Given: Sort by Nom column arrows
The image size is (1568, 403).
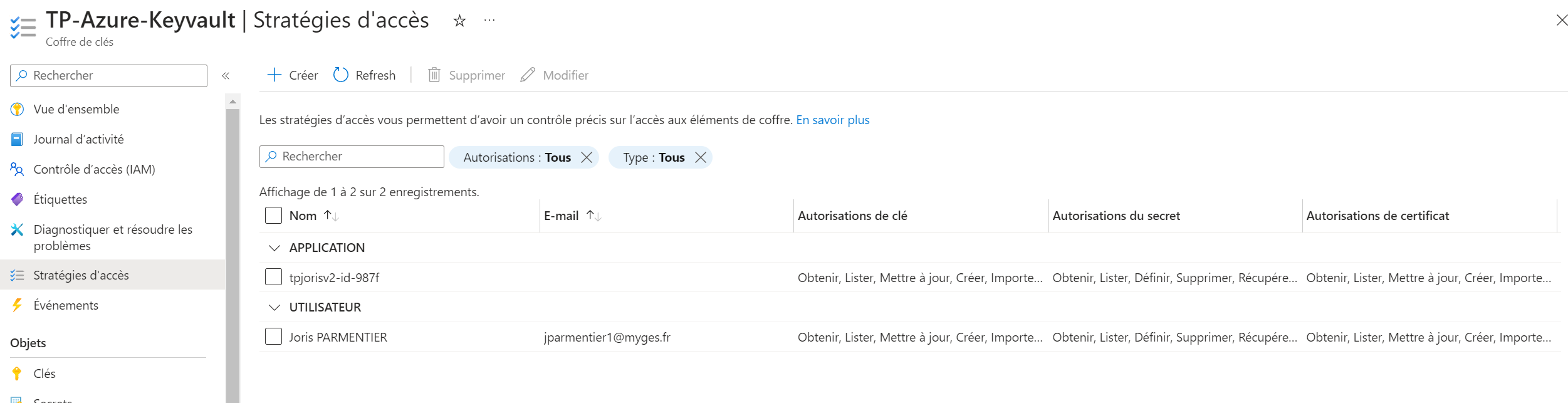Looking at the screenshot, I should tap(331, 216).
